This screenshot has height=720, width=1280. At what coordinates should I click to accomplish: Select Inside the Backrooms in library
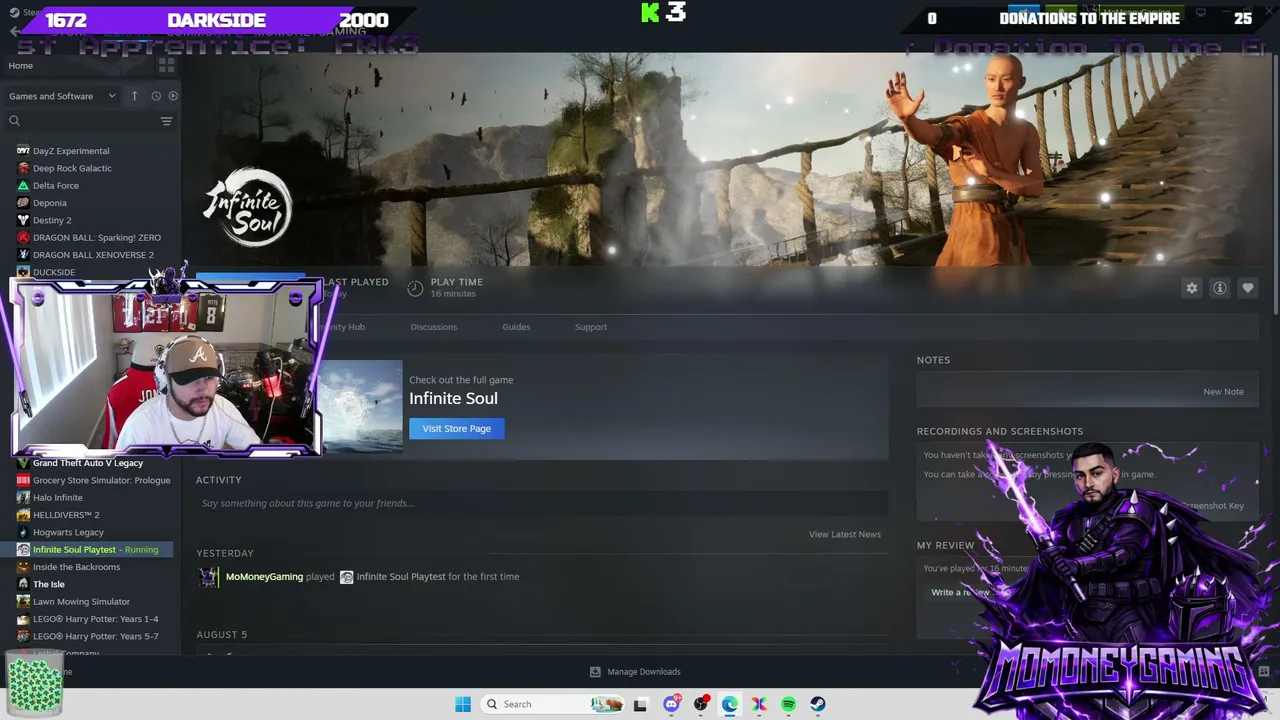tap(76, 567)
